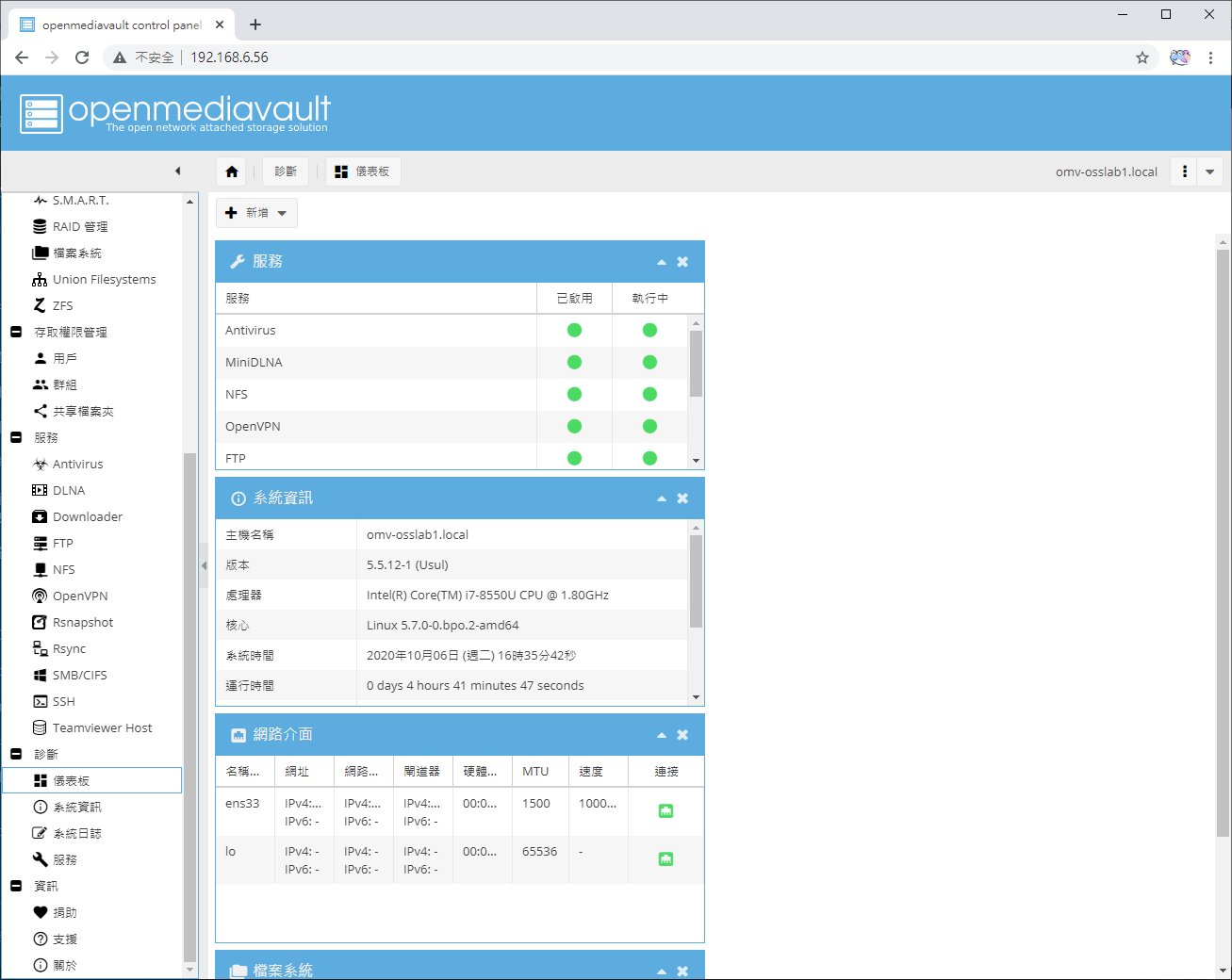Click the 診斷 breadcrumb item

pyautogui.click(x=285, y=171)
